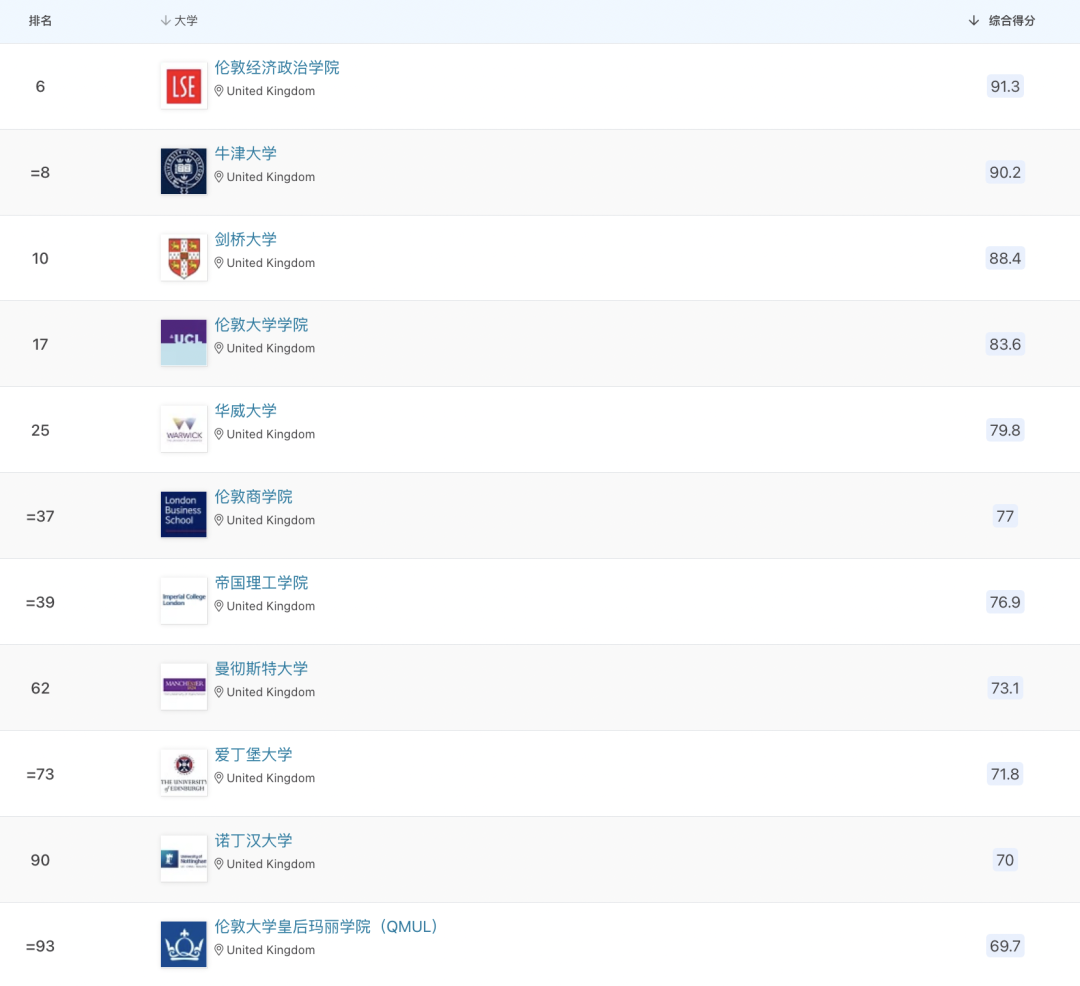Image resolution: width=1080 pixels, height=986 pixels.
Task: Click rank number 62
Action: click(x=40, y=688)
